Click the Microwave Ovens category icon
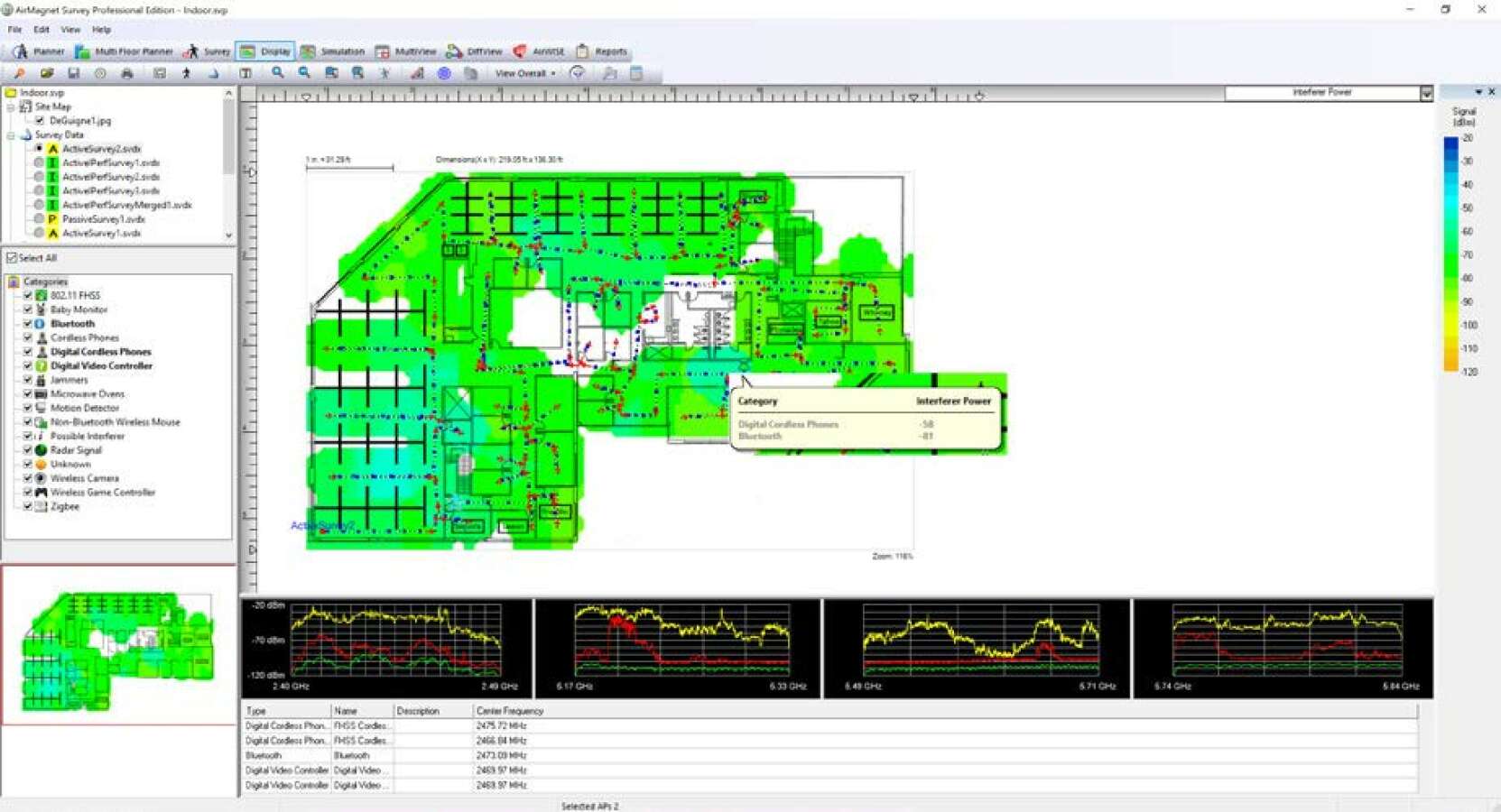The width and height of the screenshot is (1501, 812). pos(41,394)
